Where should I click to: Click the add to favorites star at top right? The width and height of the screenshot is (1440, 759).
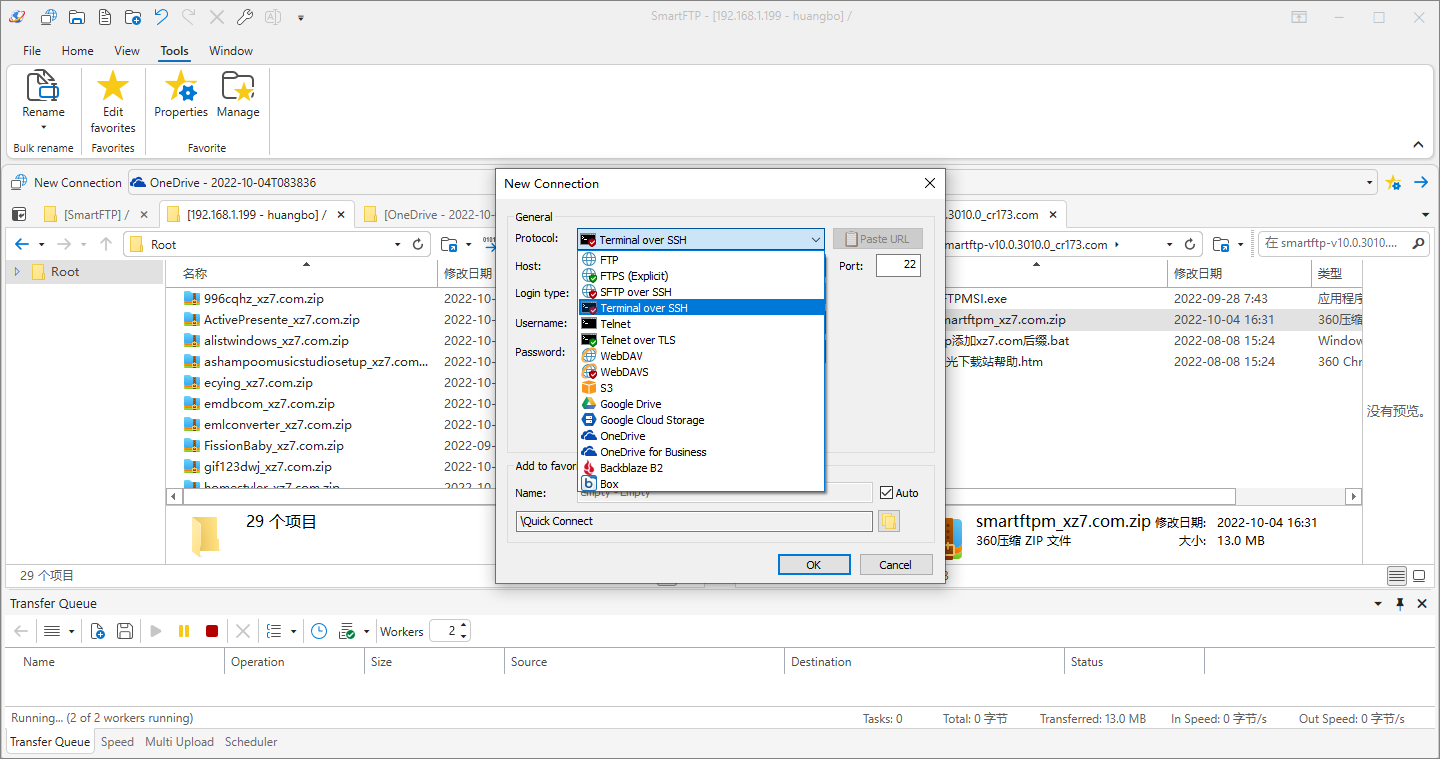coord(1394,183)
